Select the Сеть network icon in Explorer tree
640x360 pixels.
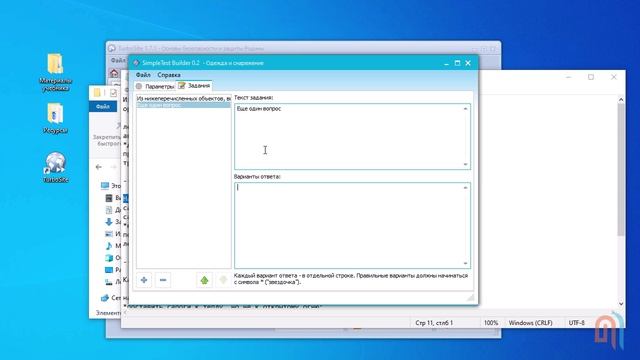pos(105,298)
